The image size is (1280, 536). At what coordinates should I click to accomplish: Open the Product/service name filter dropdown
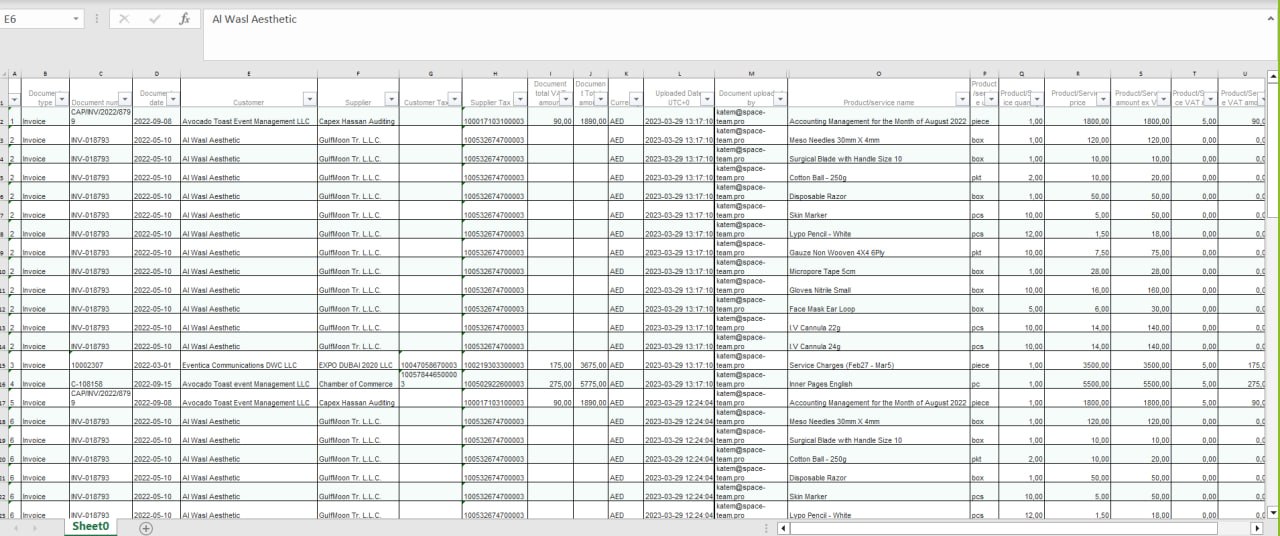pyautogui.click(x=962, y=99)
